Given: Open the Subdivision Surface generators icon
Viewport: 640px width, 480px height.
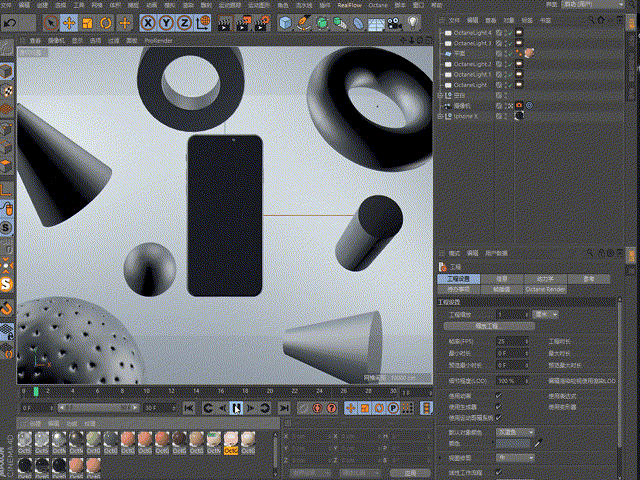Looking at the screenshot, I should tap(322, 23).
